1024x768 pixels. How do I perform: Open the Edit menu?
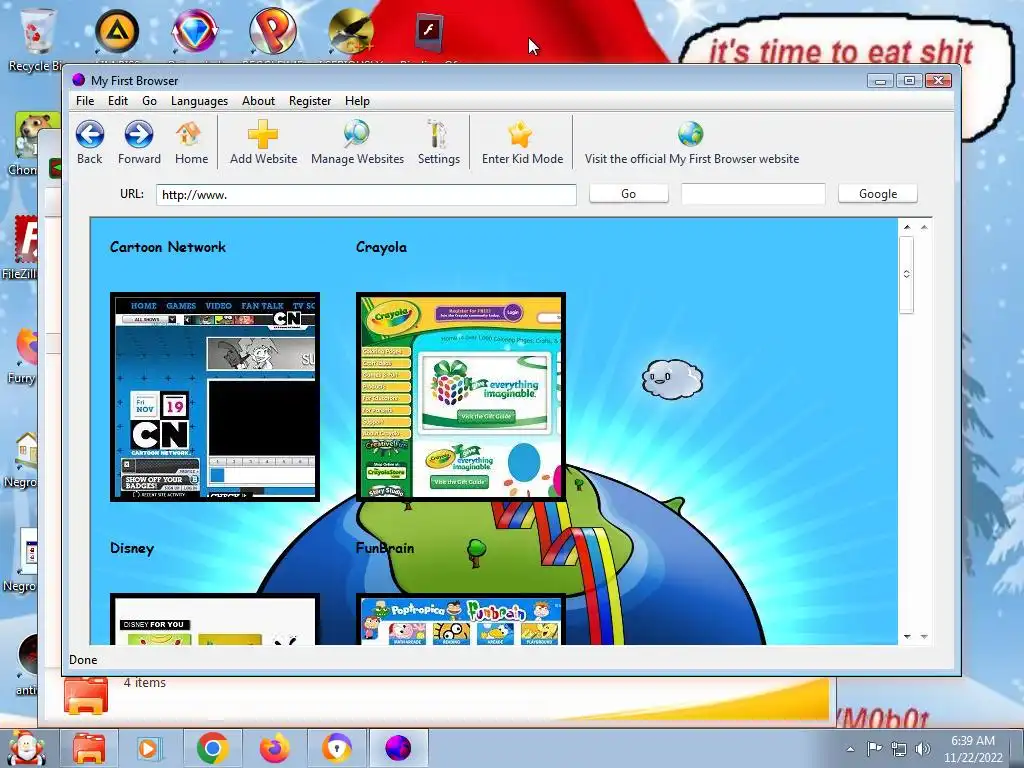[x=118, y=101]
